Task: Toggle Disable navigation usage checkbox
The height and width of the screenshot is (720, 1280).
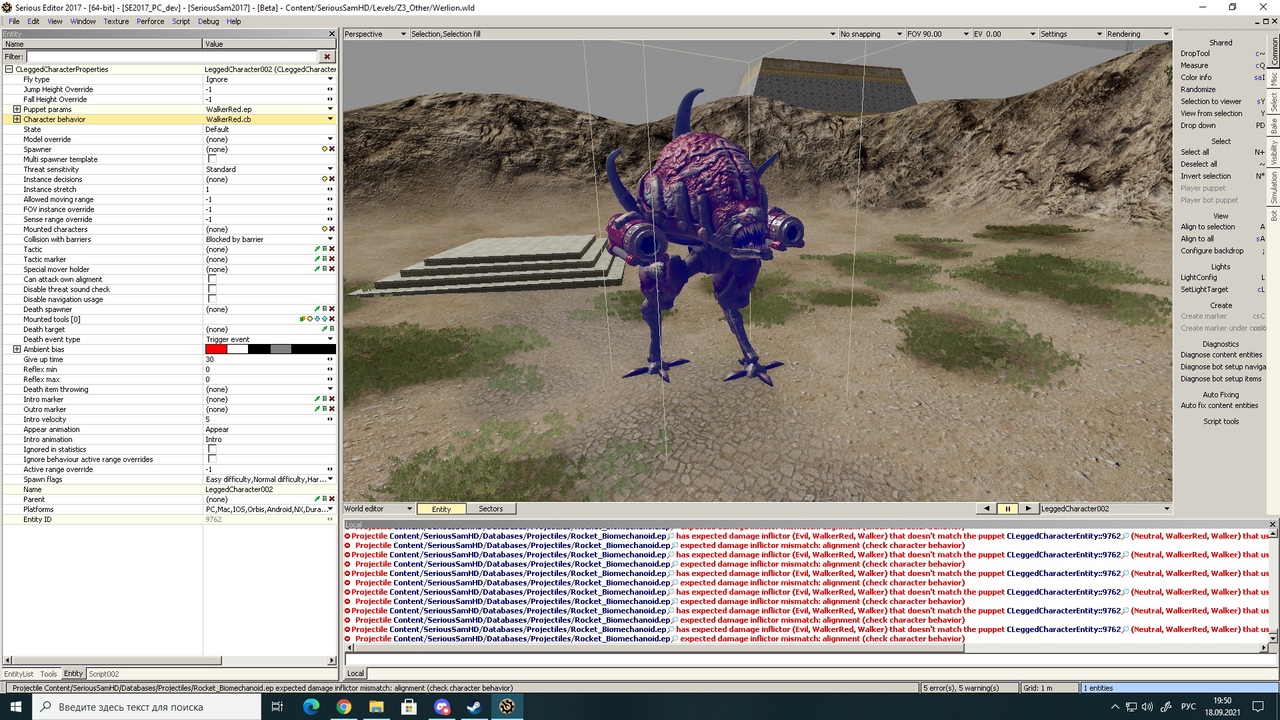Action: coord(212,299)
